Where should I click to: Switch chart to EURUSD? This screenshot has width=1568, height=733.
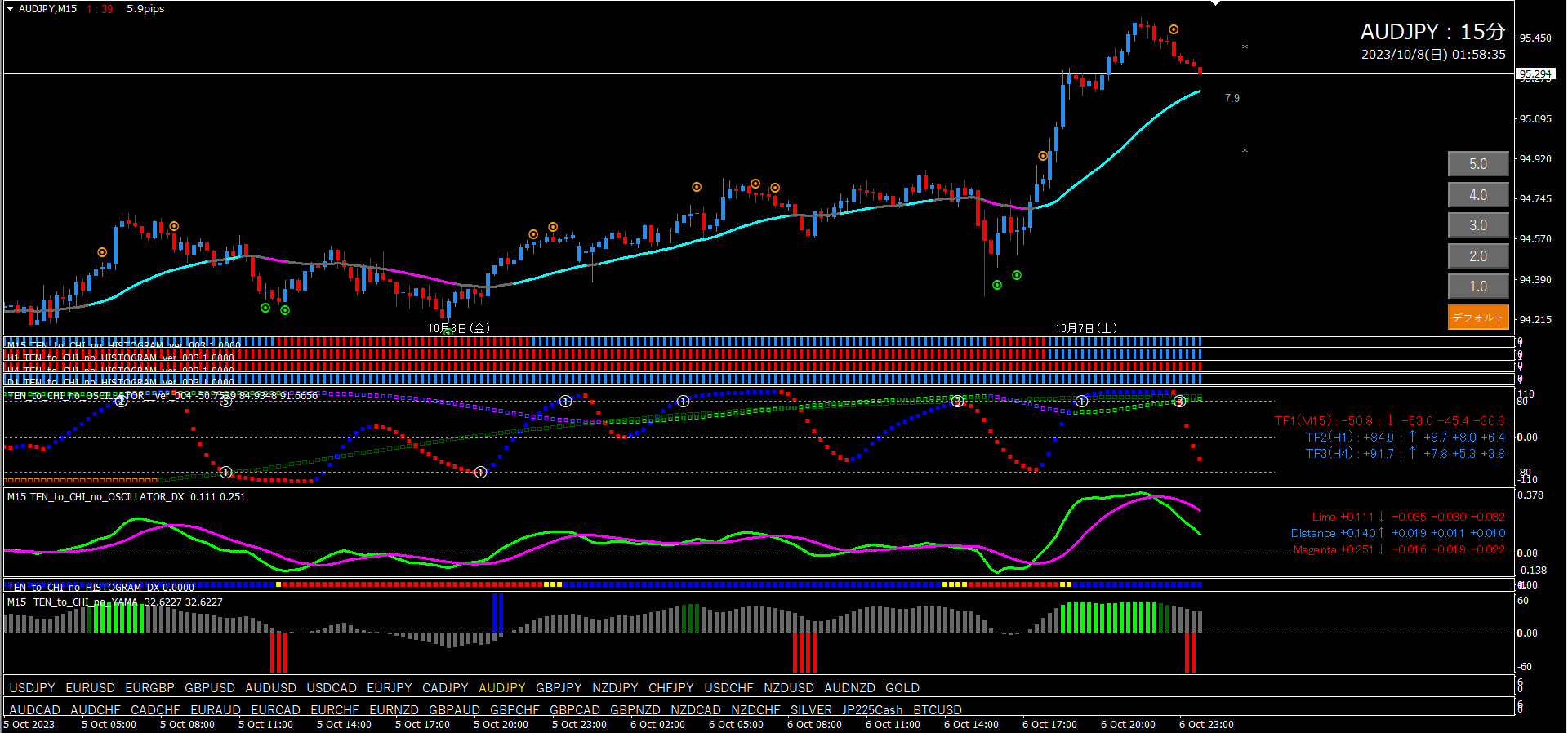90,688
